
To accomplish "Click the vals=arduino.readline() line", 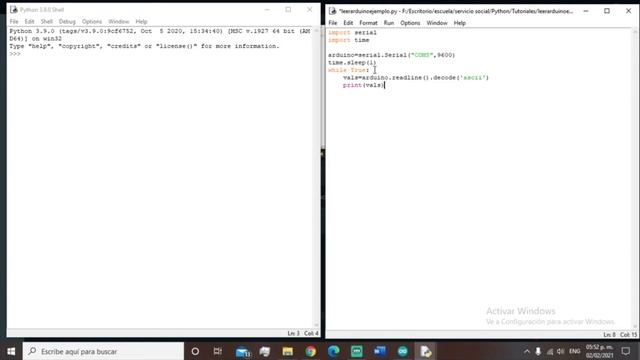I will 416,78.
